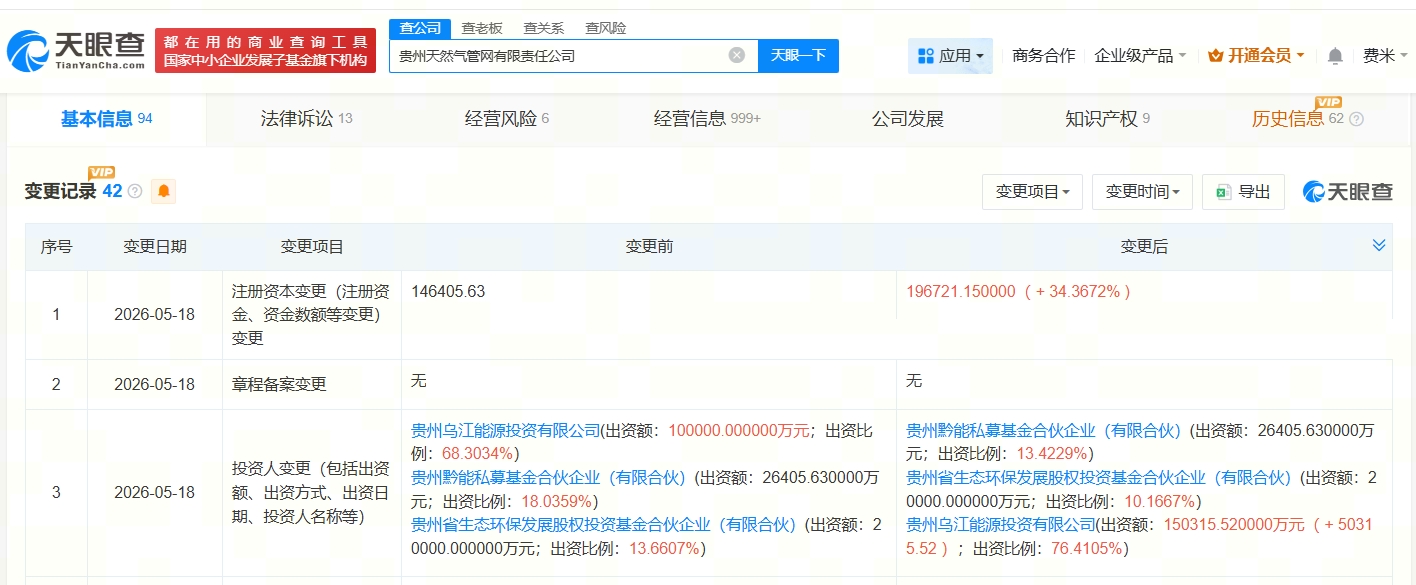Click the 导出 export button

tap(1243, 191)
